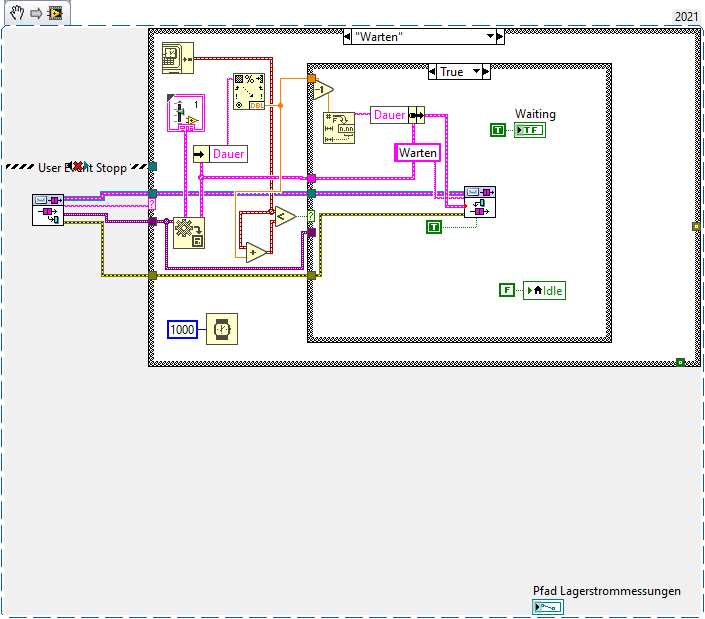Screen dimensions: 705x619
Task: Open the True case selector dropdown
Action: click(476, 71)
